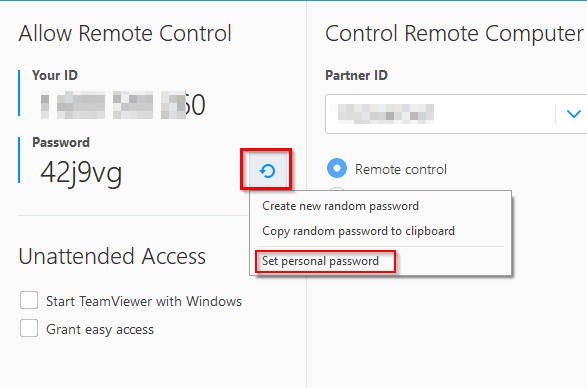
Task: Click the Partner ID field label
Action: (356, 75)
